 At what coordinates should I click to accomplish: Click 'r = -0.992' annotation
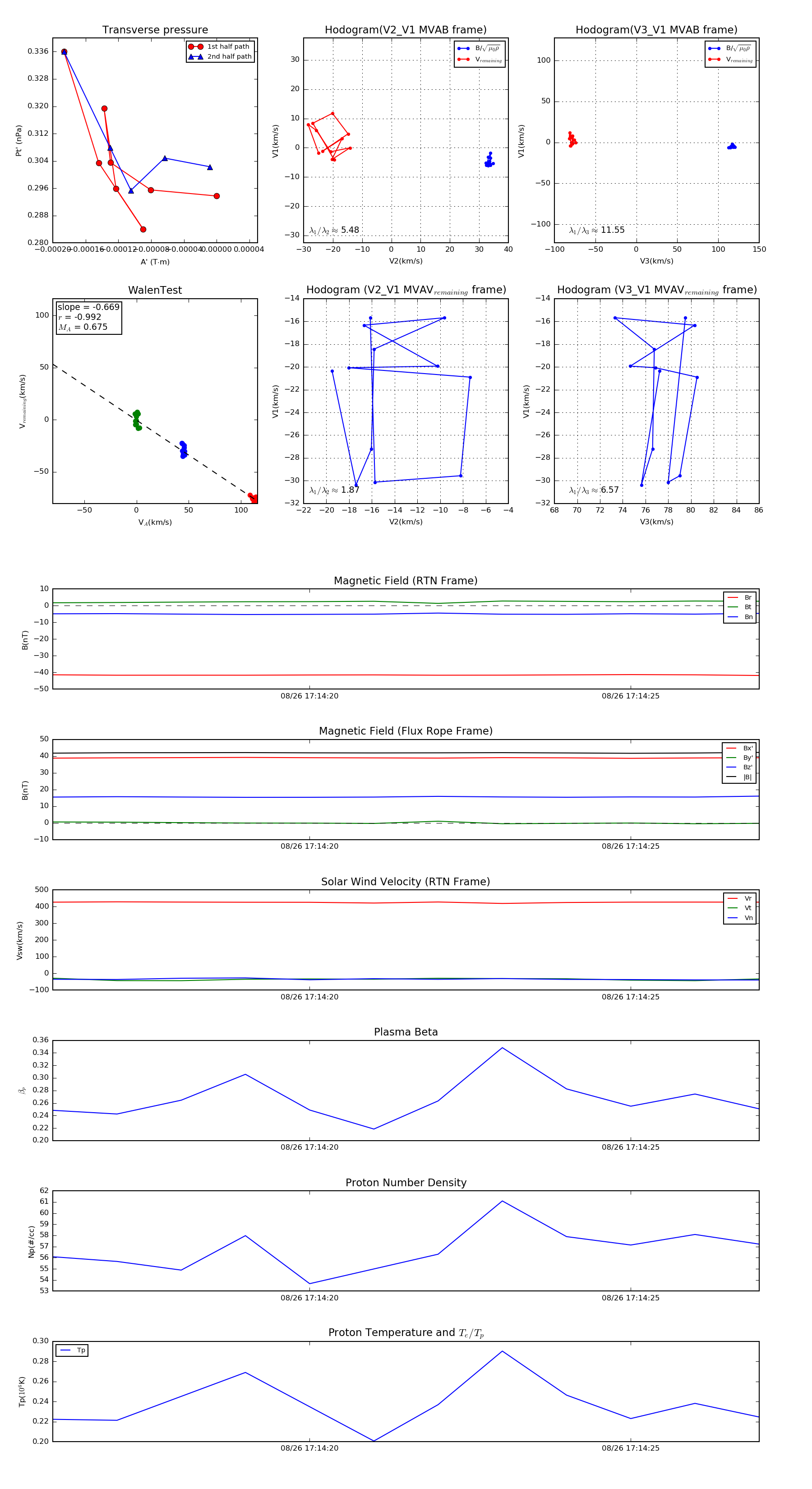(x=80, y=317)
